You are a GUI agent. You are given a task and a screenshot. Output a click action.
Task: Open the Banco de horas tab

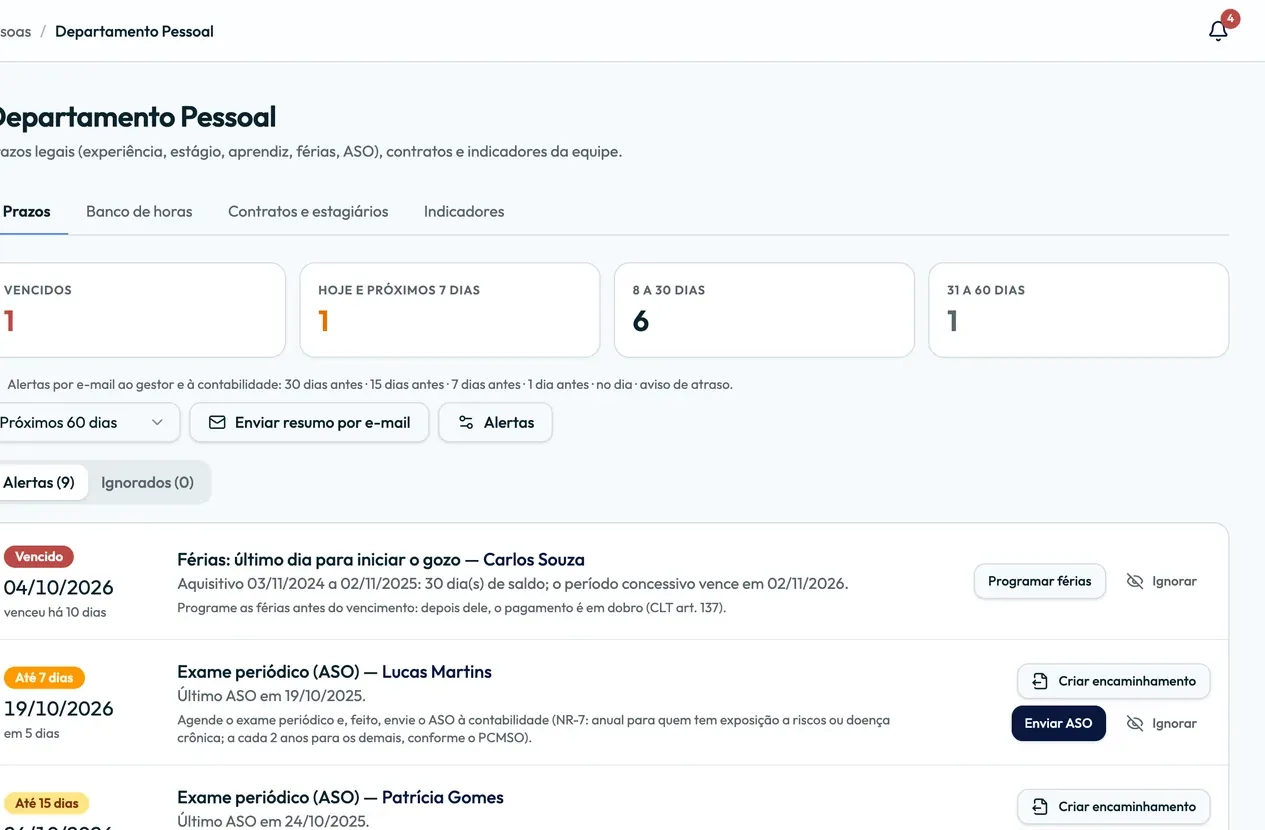pyautogui.click(x=139, y=212)
